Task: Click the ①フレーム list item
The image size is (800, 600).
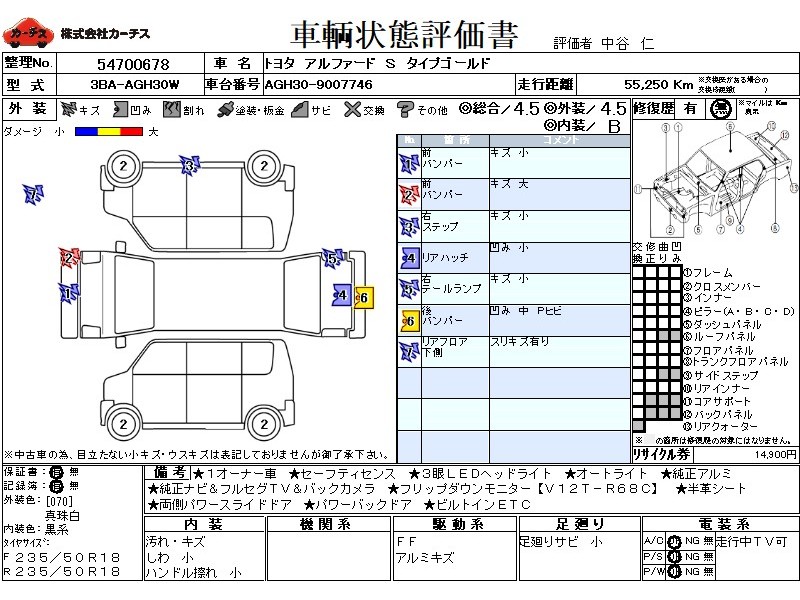Action: 708,272
